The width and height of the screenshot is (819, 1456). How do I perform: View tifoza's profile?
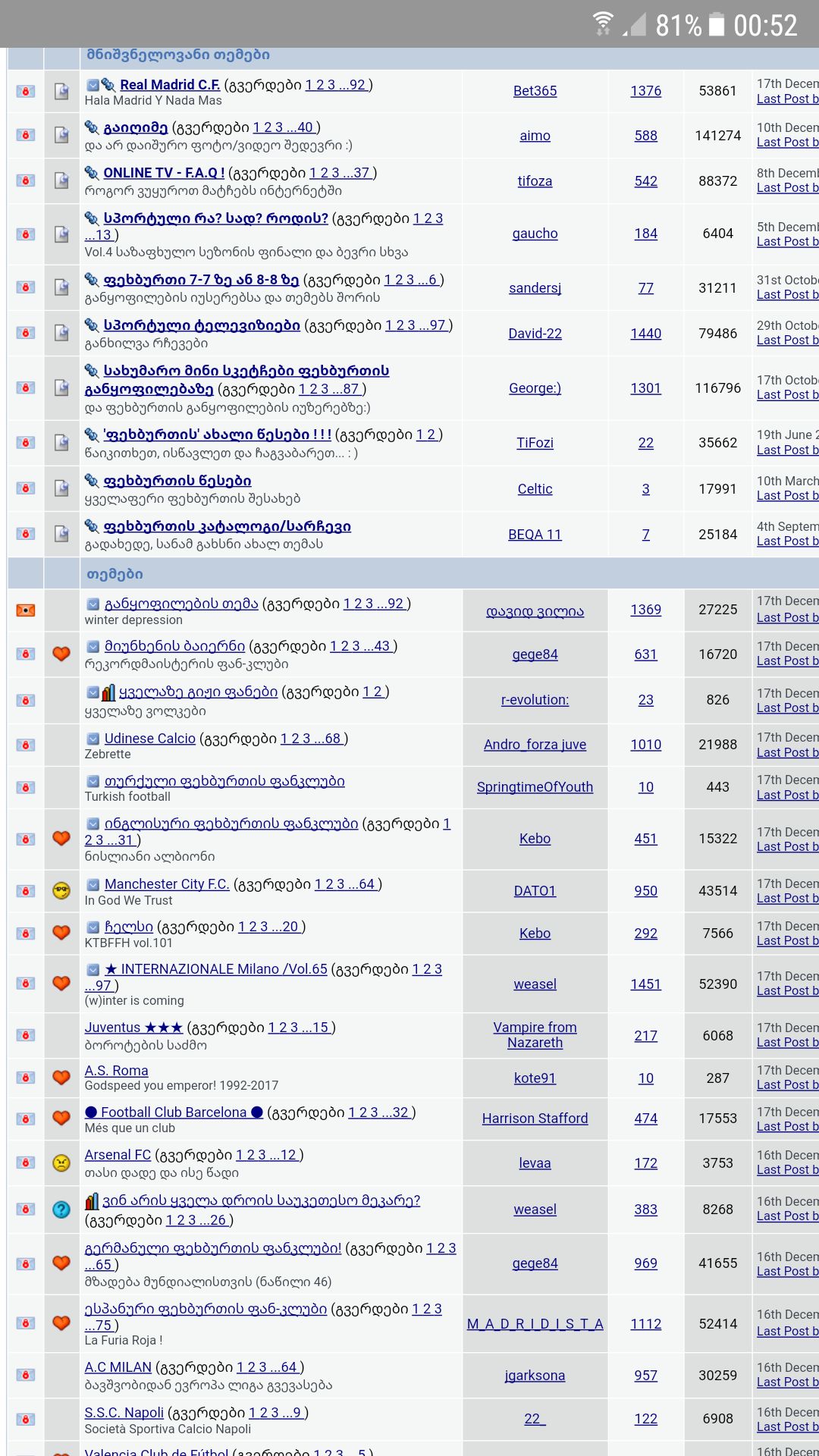point(535,181)
